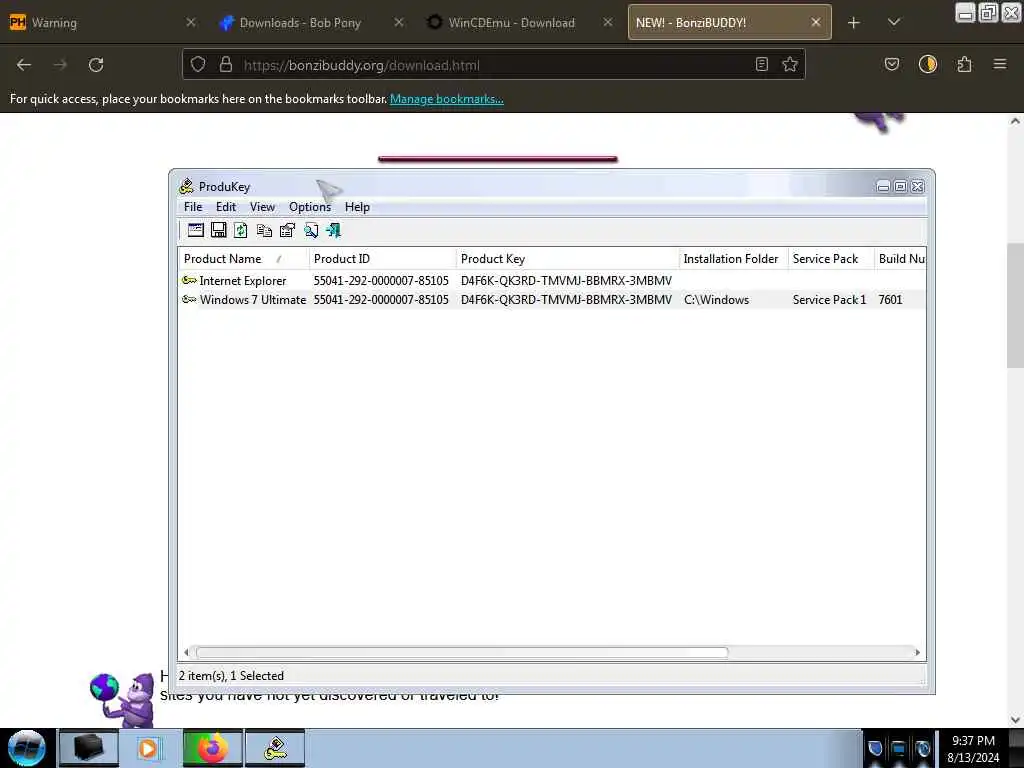The height and width of the screenshot is (768, 1024).
Task: Sort by the Installation Folder column header
Action: coord(733,259)
